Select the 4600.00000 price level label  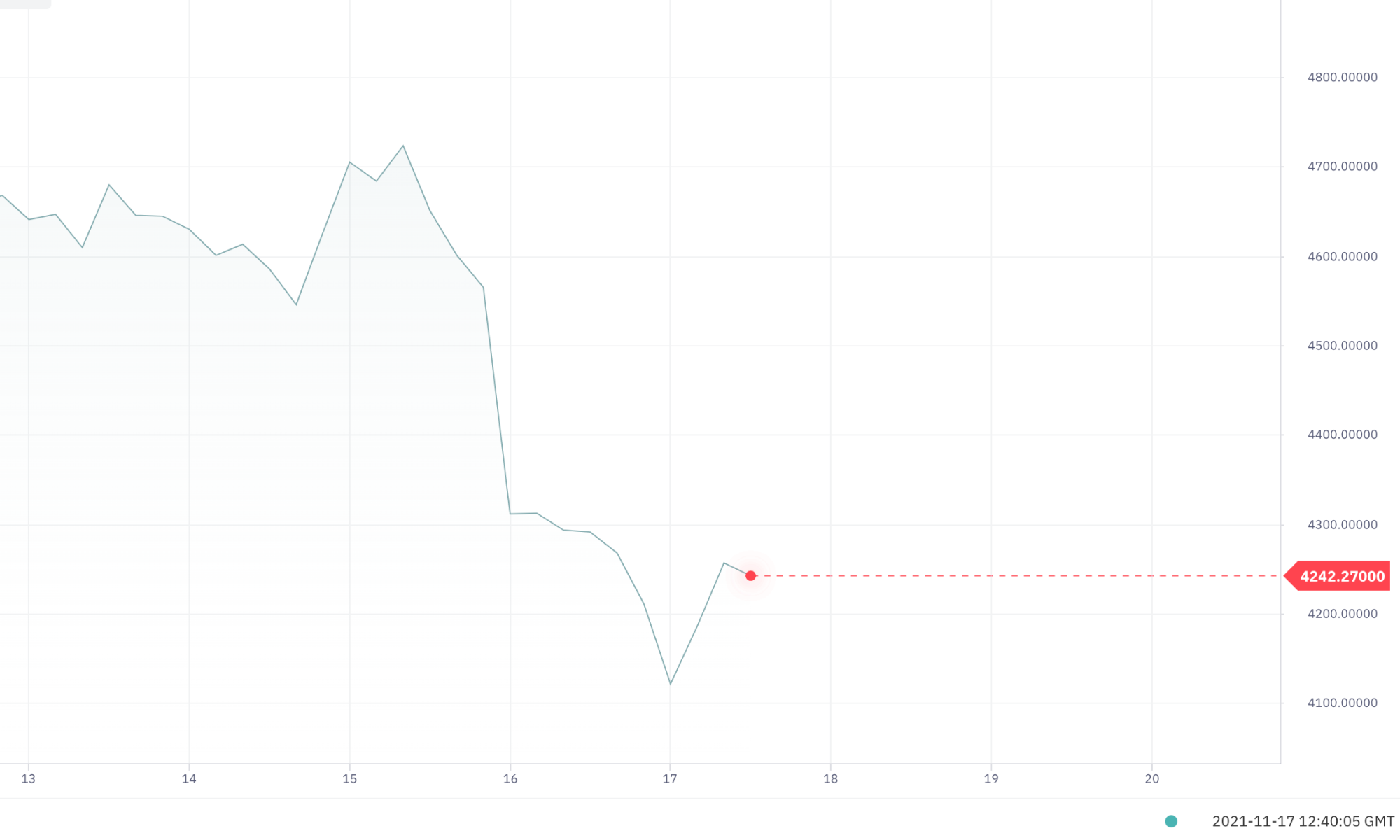[x=1342, y=257]
